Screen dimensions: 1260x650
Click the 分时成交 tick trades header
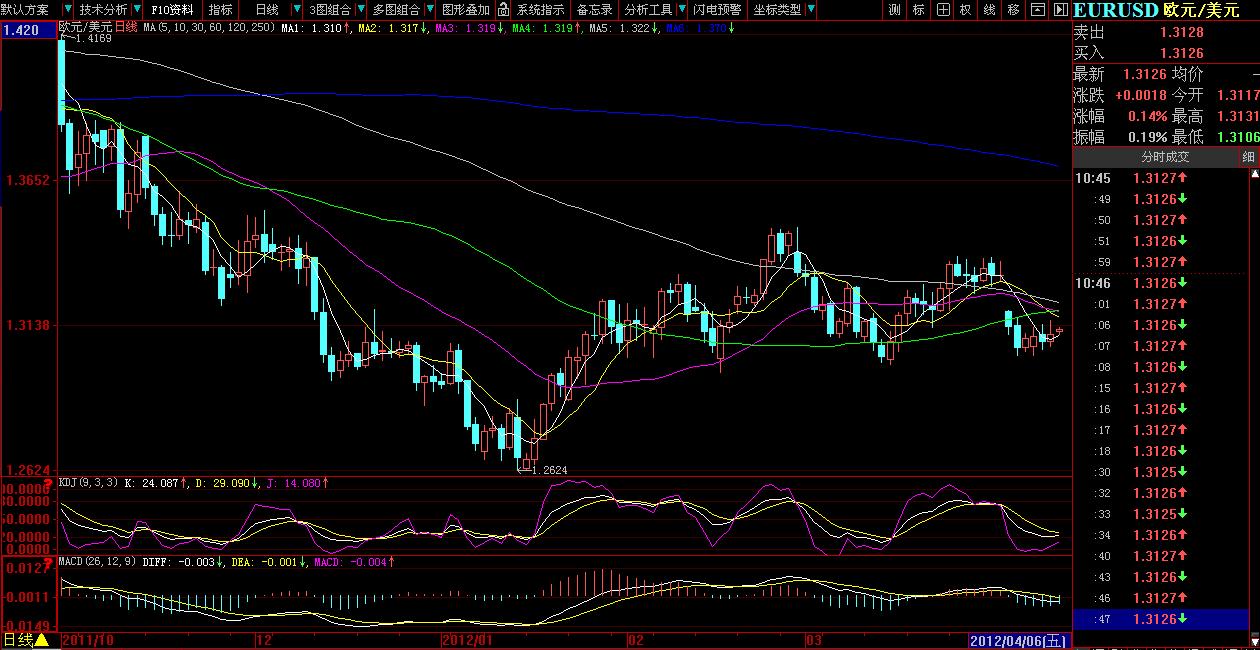tap(1165, 157)
